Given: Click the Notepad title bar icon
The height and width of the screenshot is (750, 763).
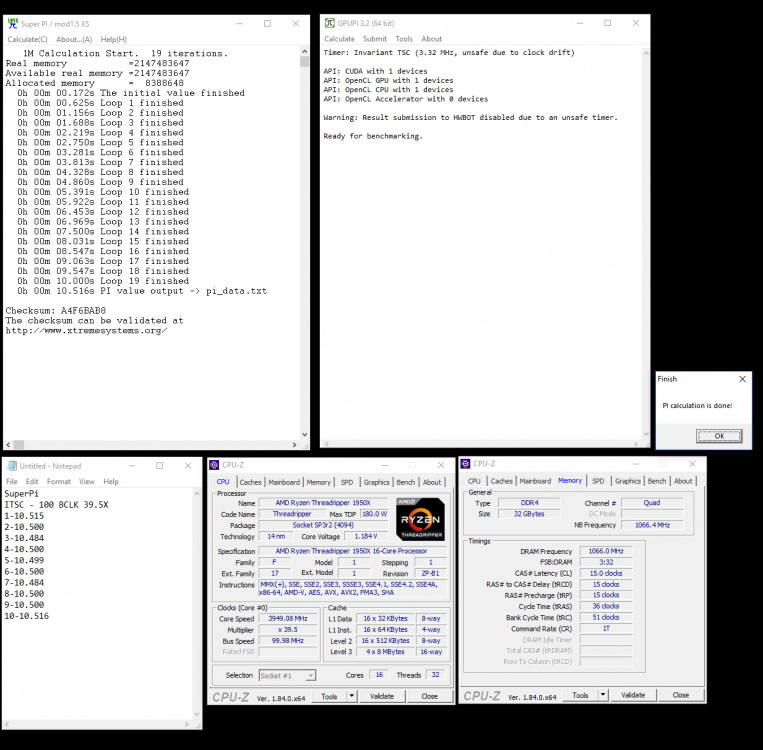Looking at the screenshot, I should (x=12, y=466).
